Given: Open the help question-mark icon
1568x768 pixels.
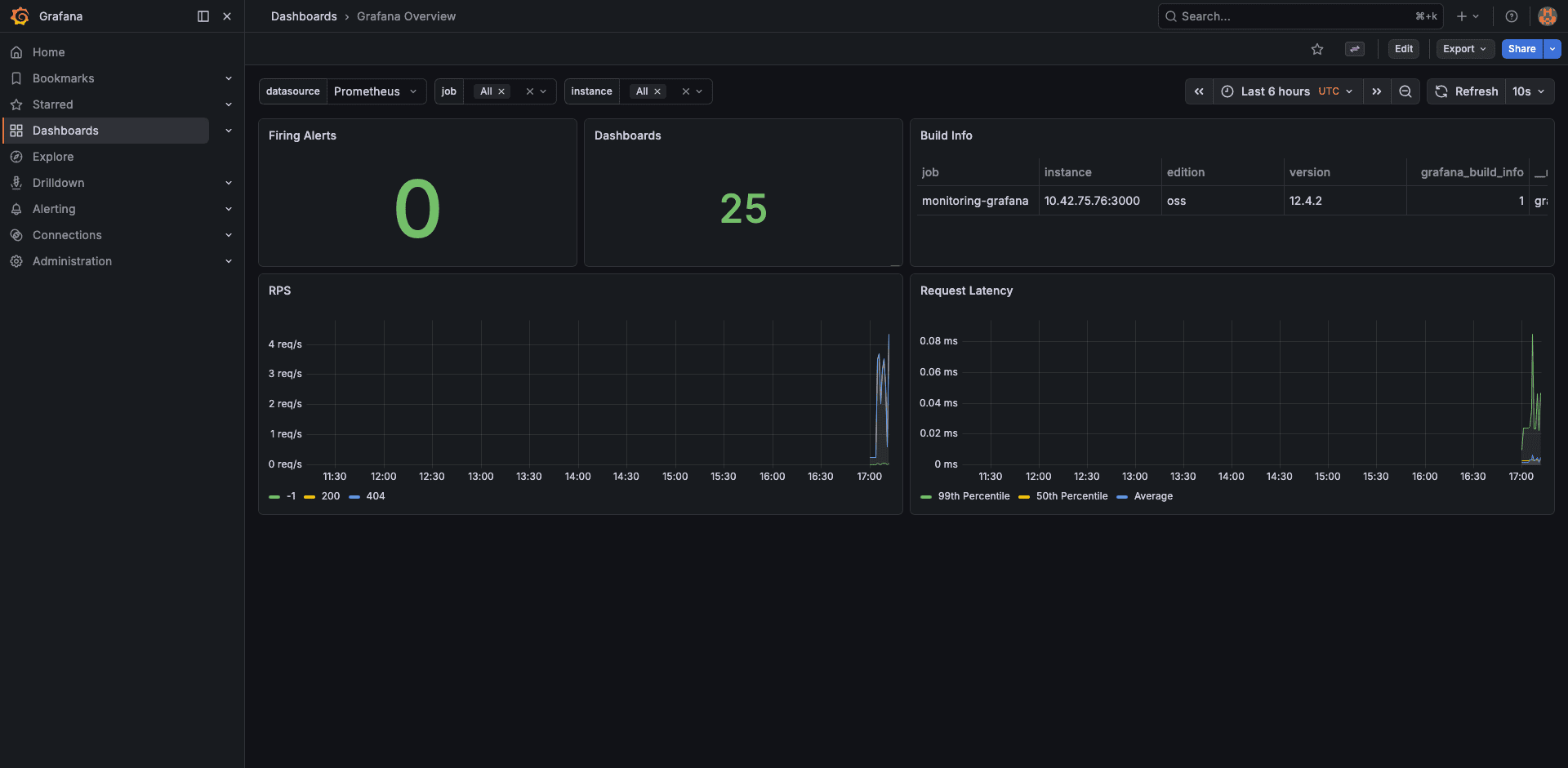Looking at the screenshot, I should pos(1512,16).
